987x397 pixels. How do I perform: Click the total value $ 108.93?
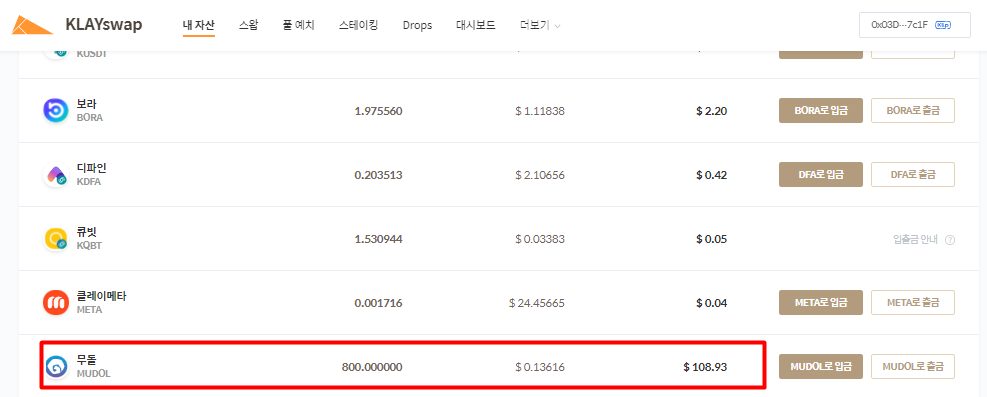(705, 367)
